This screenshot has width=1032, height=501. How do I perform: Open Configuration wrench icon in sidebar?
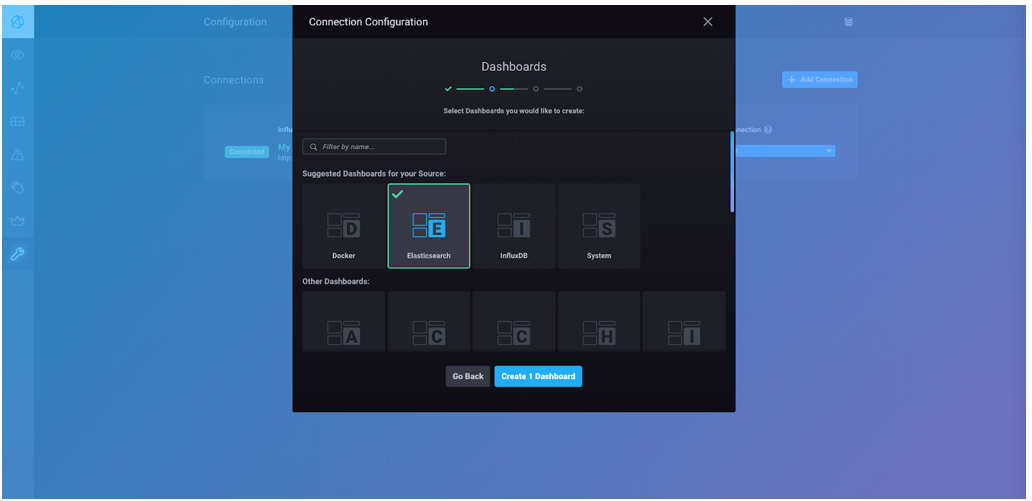click(x=18, y=254)
